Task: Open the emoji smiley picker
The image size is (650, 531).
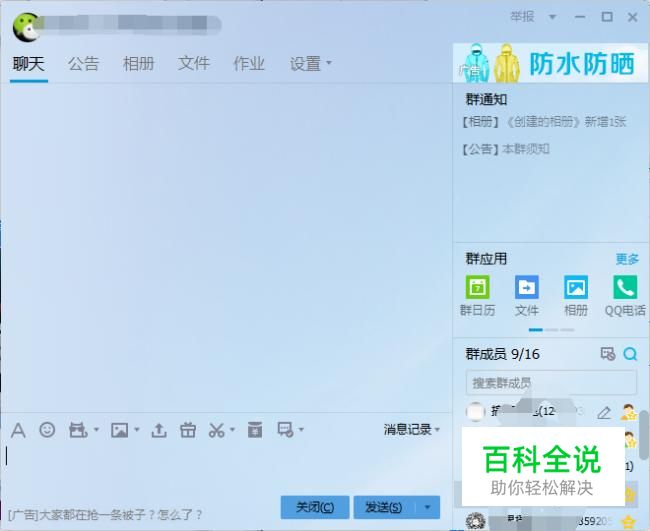Action: click(47, 430)
